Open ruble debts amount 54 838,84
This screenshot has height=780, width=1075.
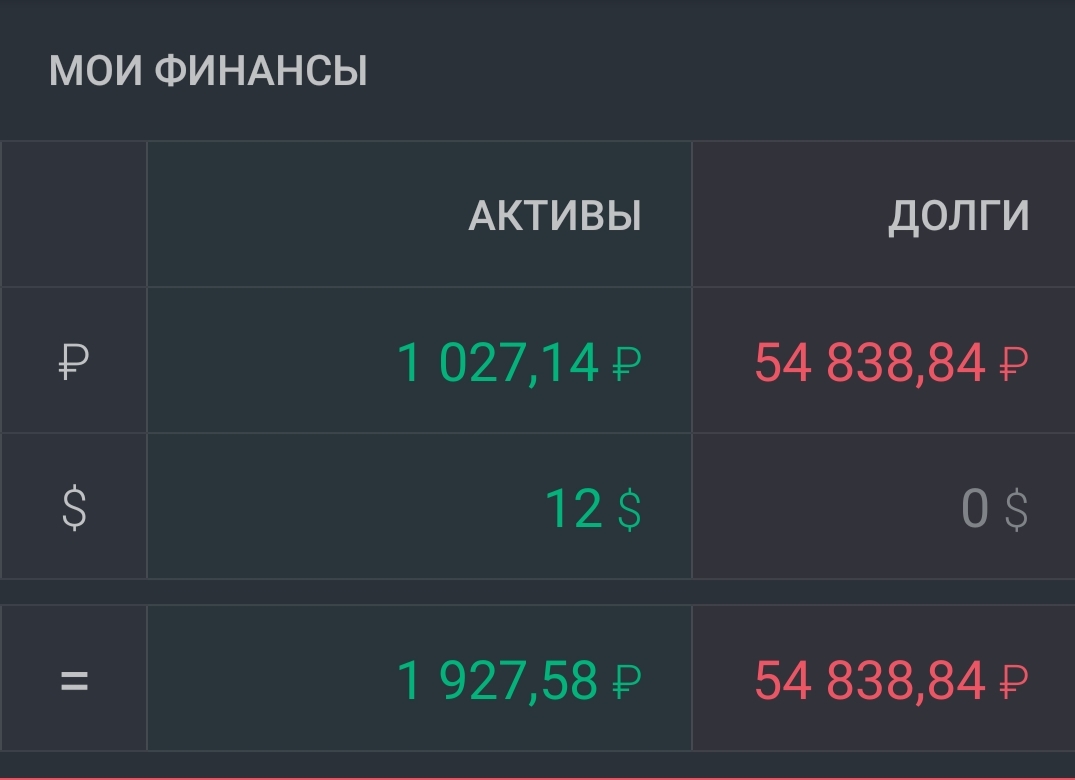[x=870, y=363]
